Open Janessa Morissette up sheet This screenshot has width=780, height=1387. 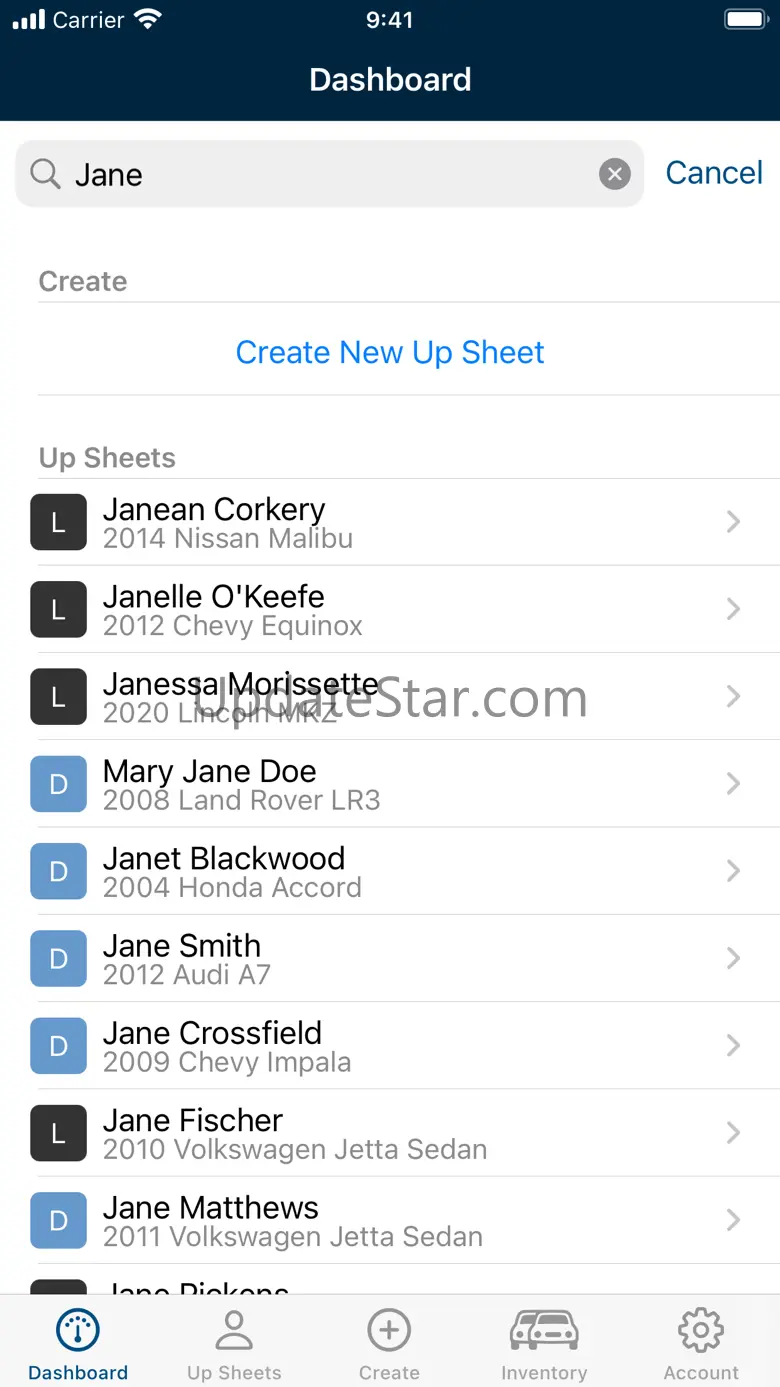390,697
